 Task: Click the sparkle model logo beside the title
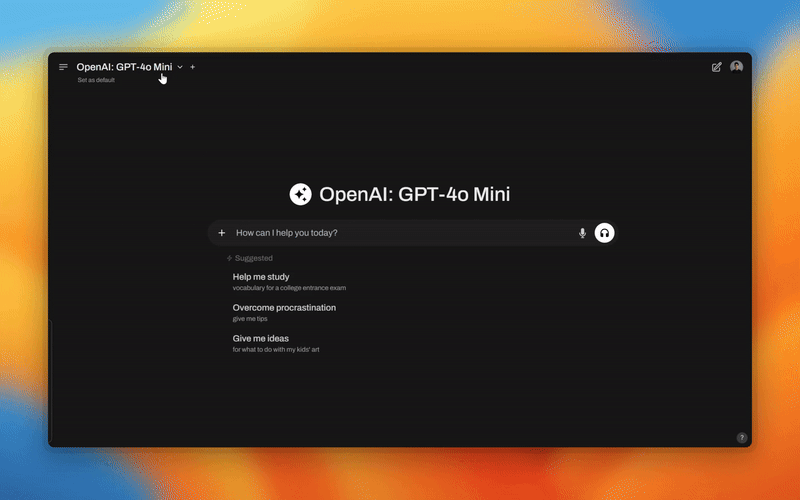tap(301, 194)
